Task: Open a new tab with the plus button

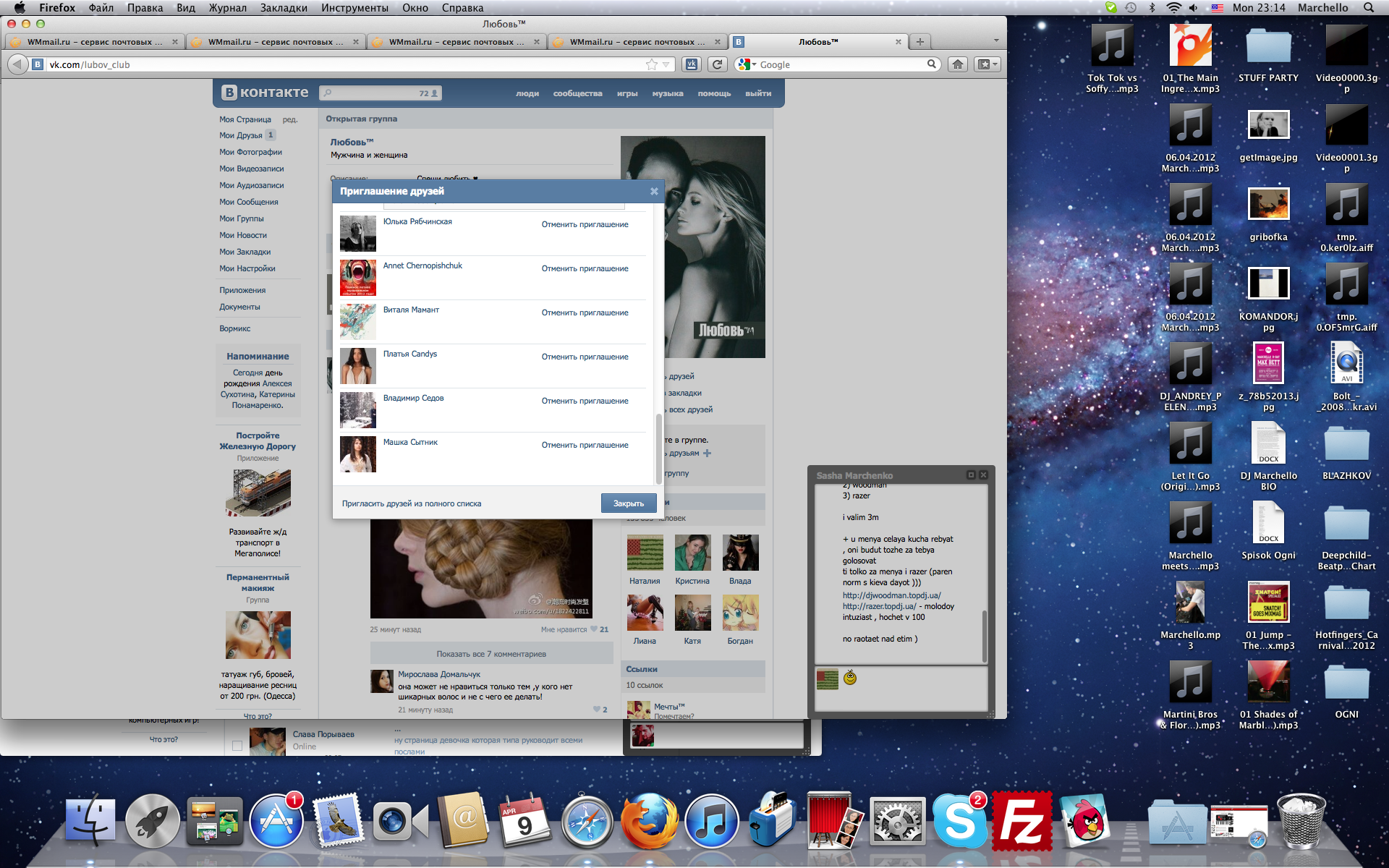Action: coord(920,42)
